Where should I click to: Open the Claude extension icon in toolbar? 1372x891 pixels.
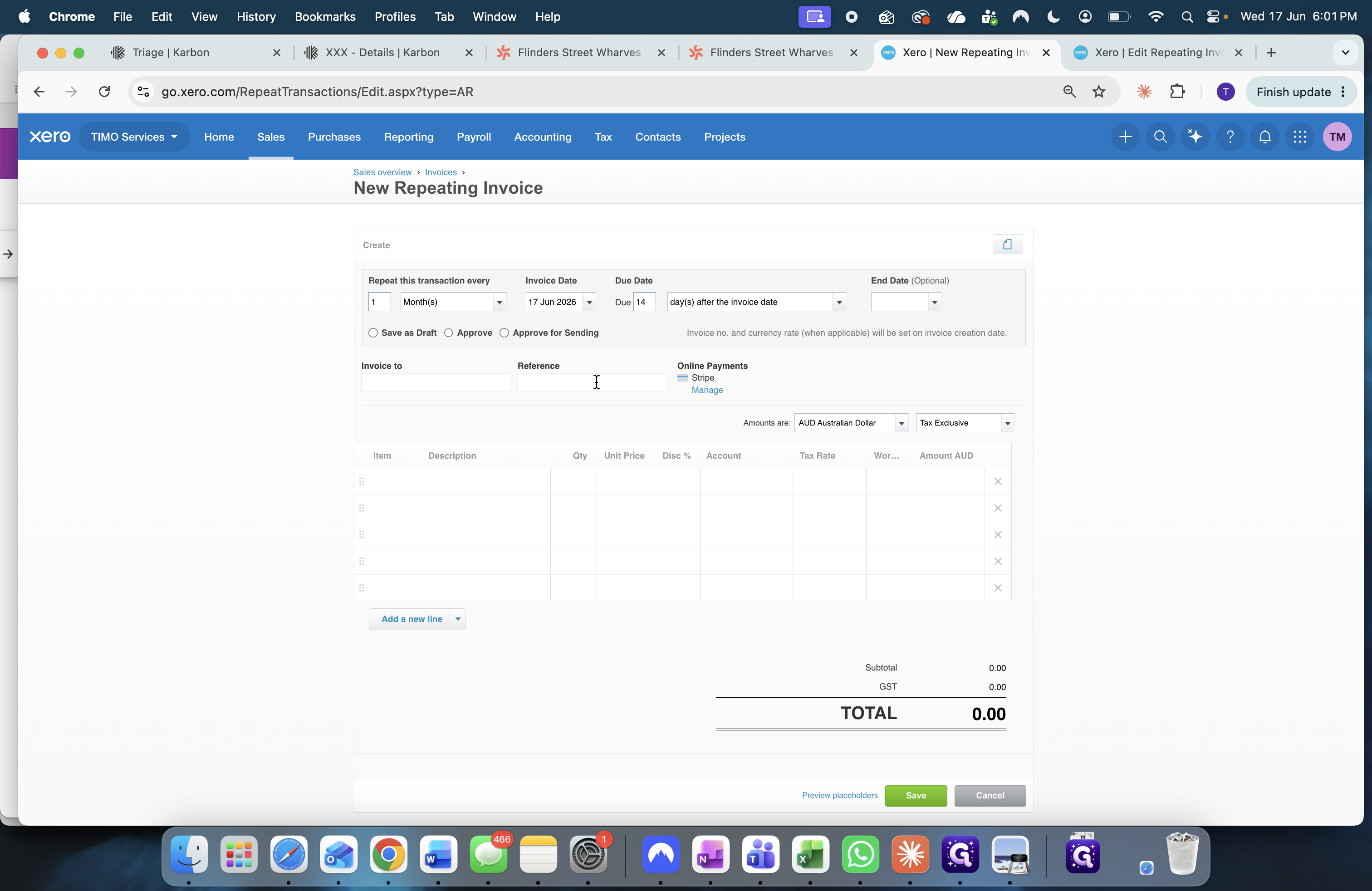pos(1144,92)
